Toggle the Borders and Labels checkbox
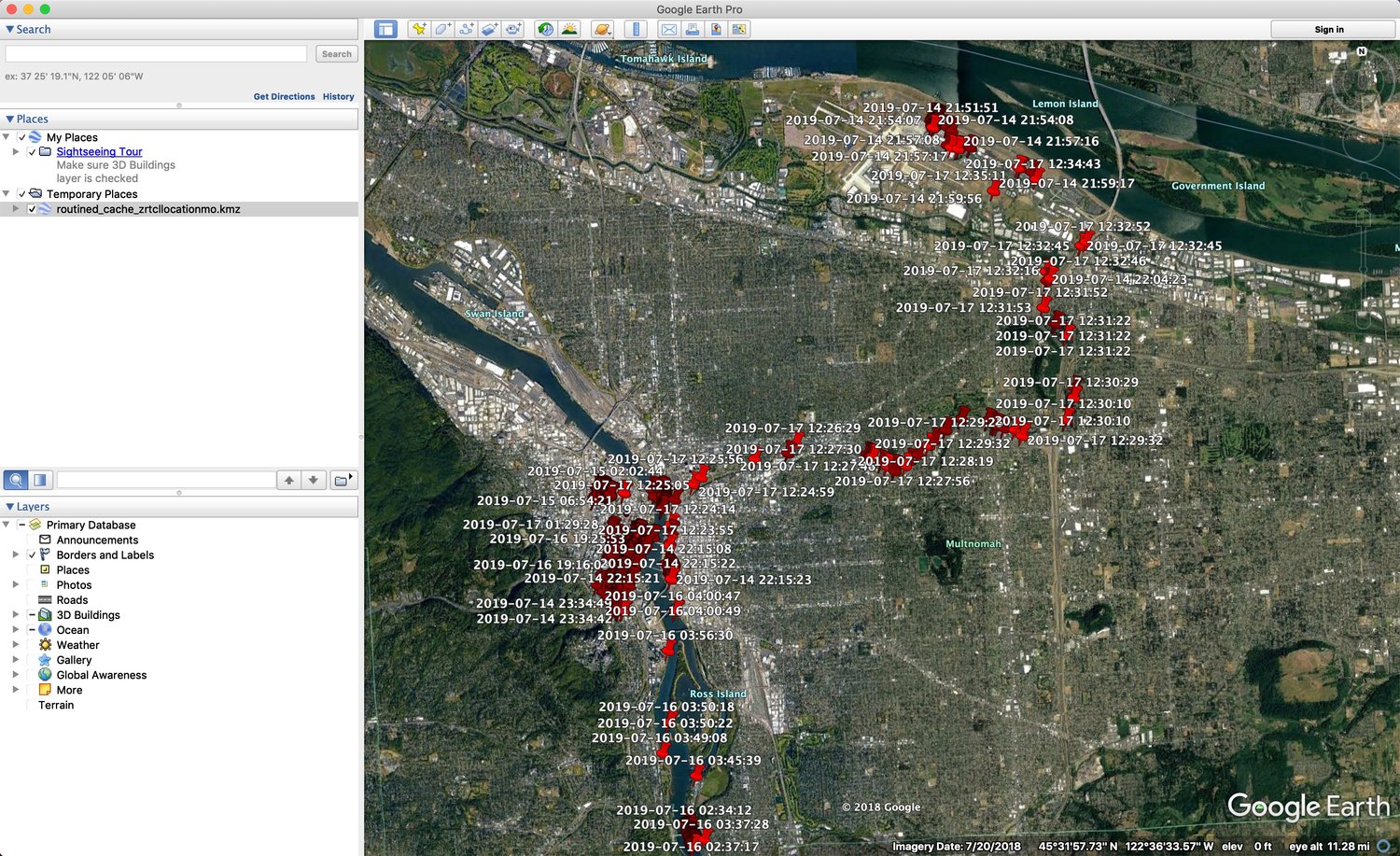 point(32,554)
